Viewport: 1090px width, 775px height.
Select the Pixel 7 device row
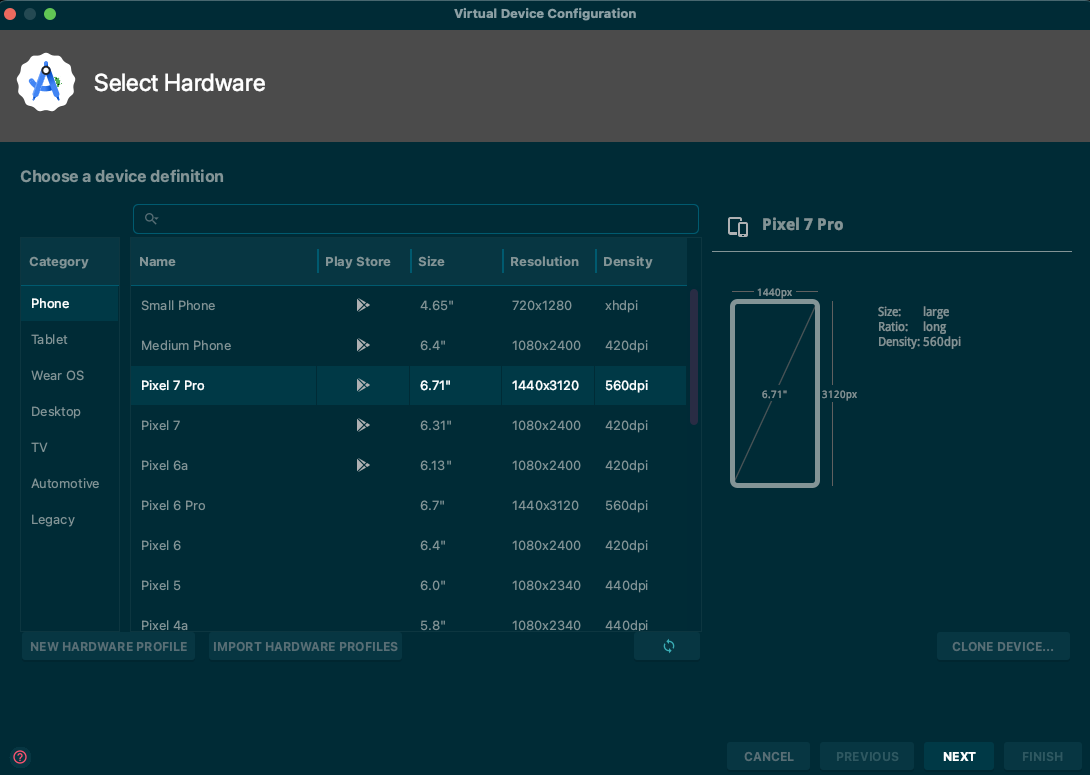click(x=409, y=425)
